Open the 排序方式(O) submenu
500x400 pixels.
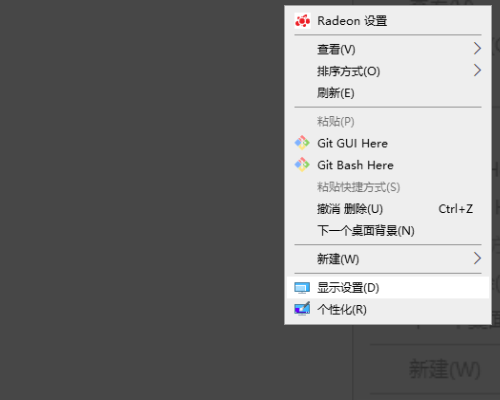click(388, 71)
